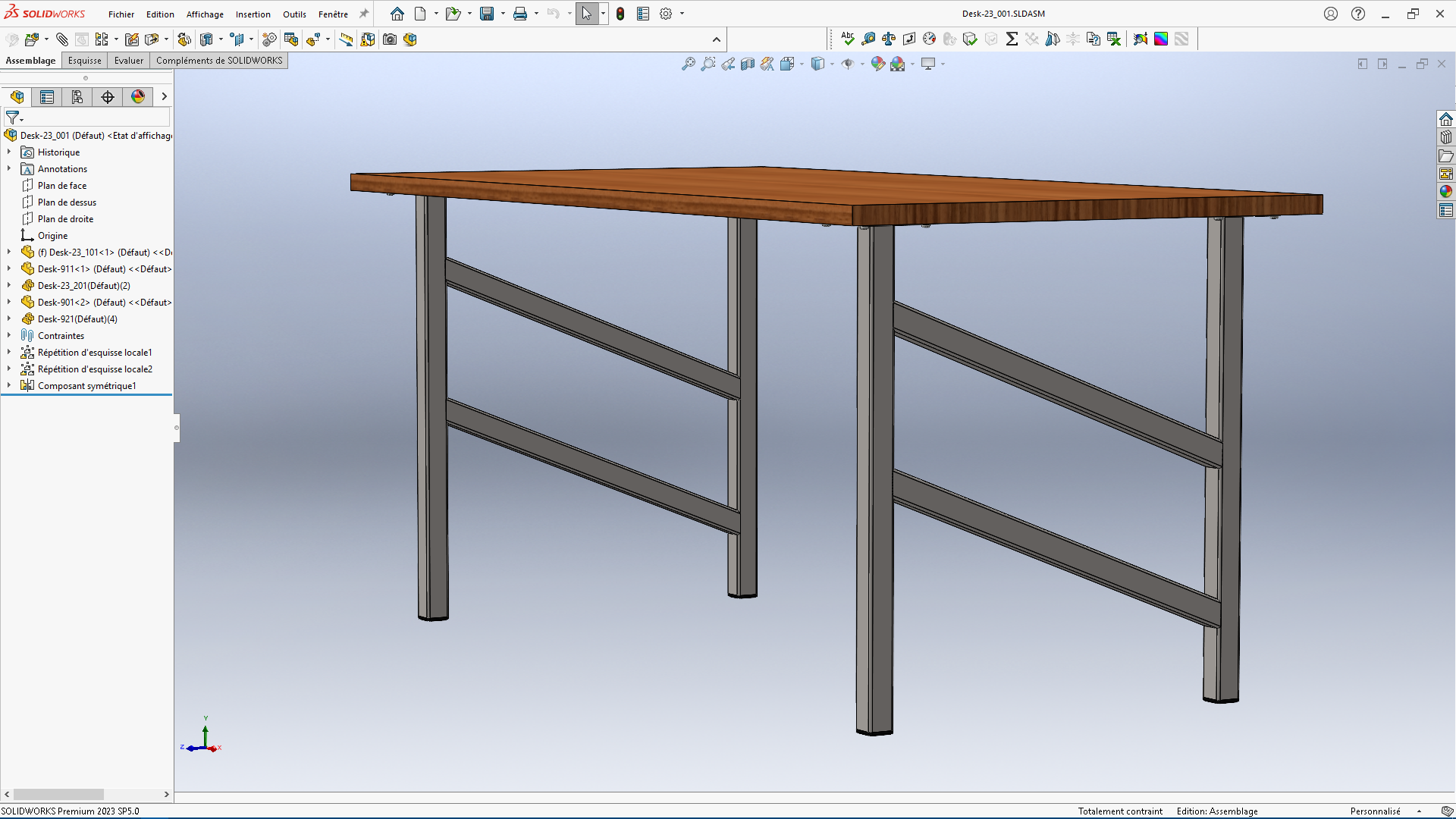Click the Section View icon
This screenshot has width=1456, height=819.
point(748,64)
